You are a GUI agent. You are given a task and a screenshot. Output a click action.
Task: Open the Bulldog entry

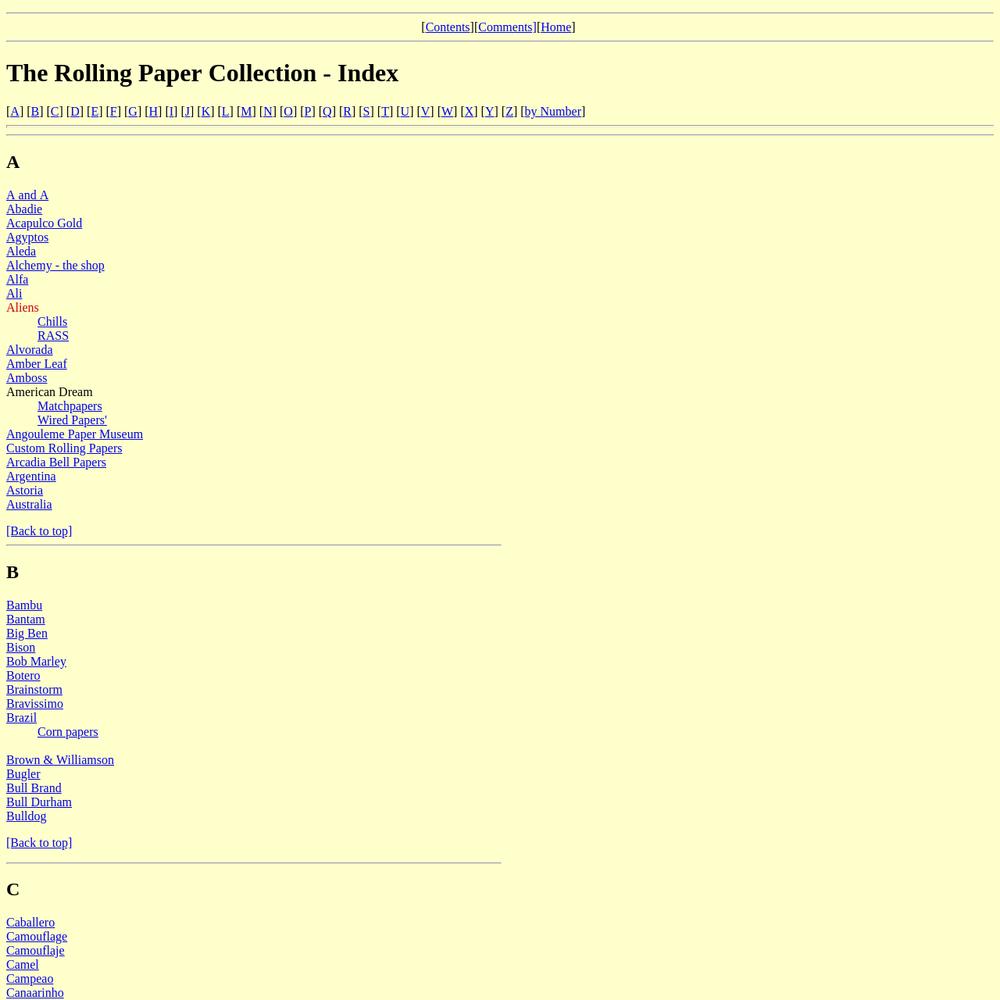click(26, 816)
